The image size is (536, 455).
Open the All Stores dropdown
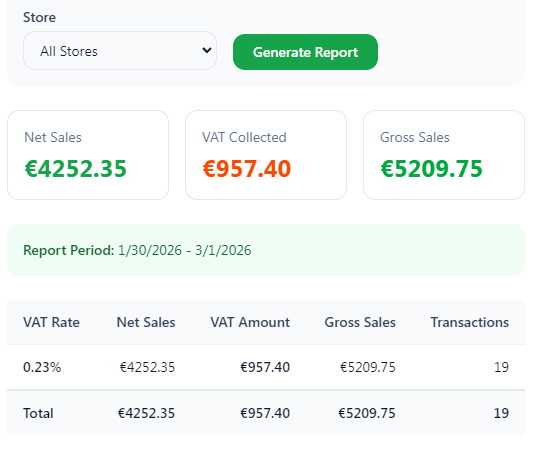coord(120,51)
